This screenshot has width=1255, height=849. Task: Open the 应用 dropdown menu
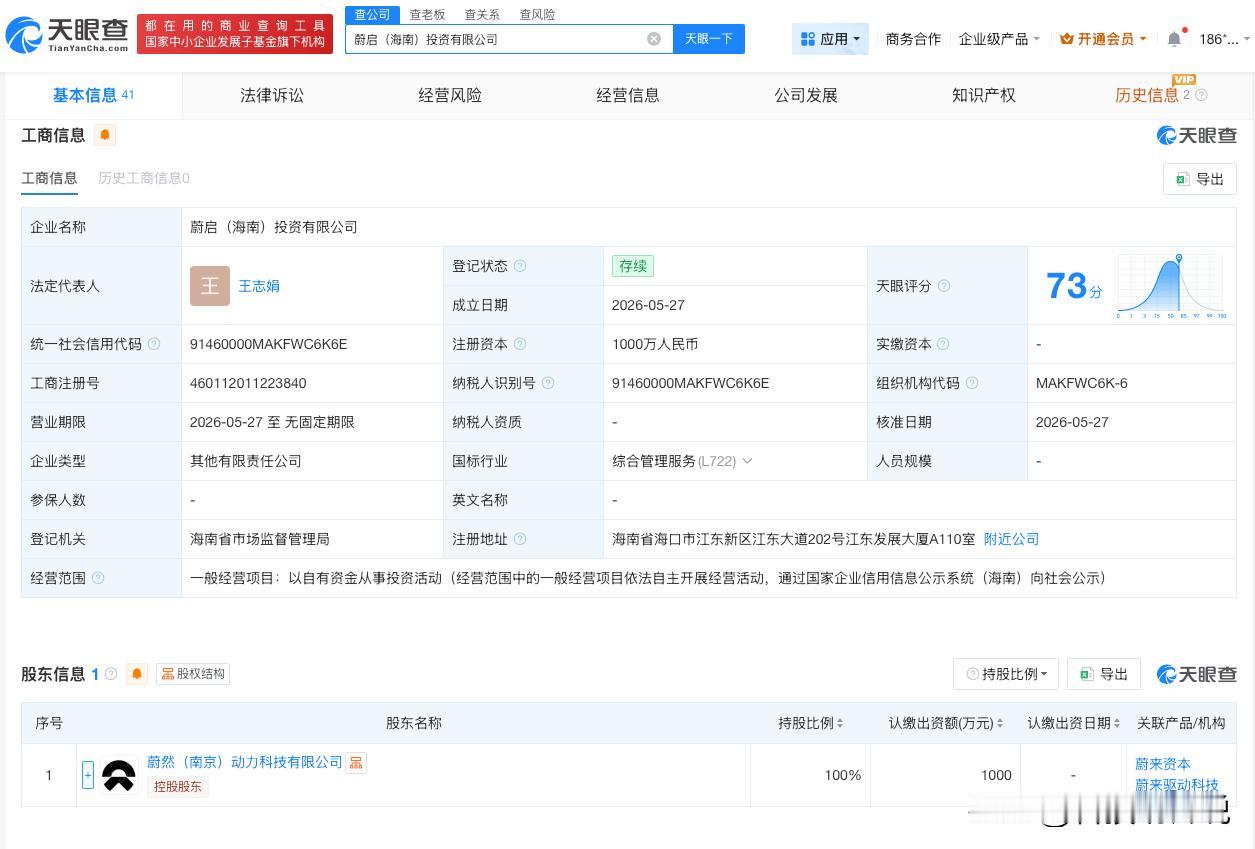click(830, 39)
